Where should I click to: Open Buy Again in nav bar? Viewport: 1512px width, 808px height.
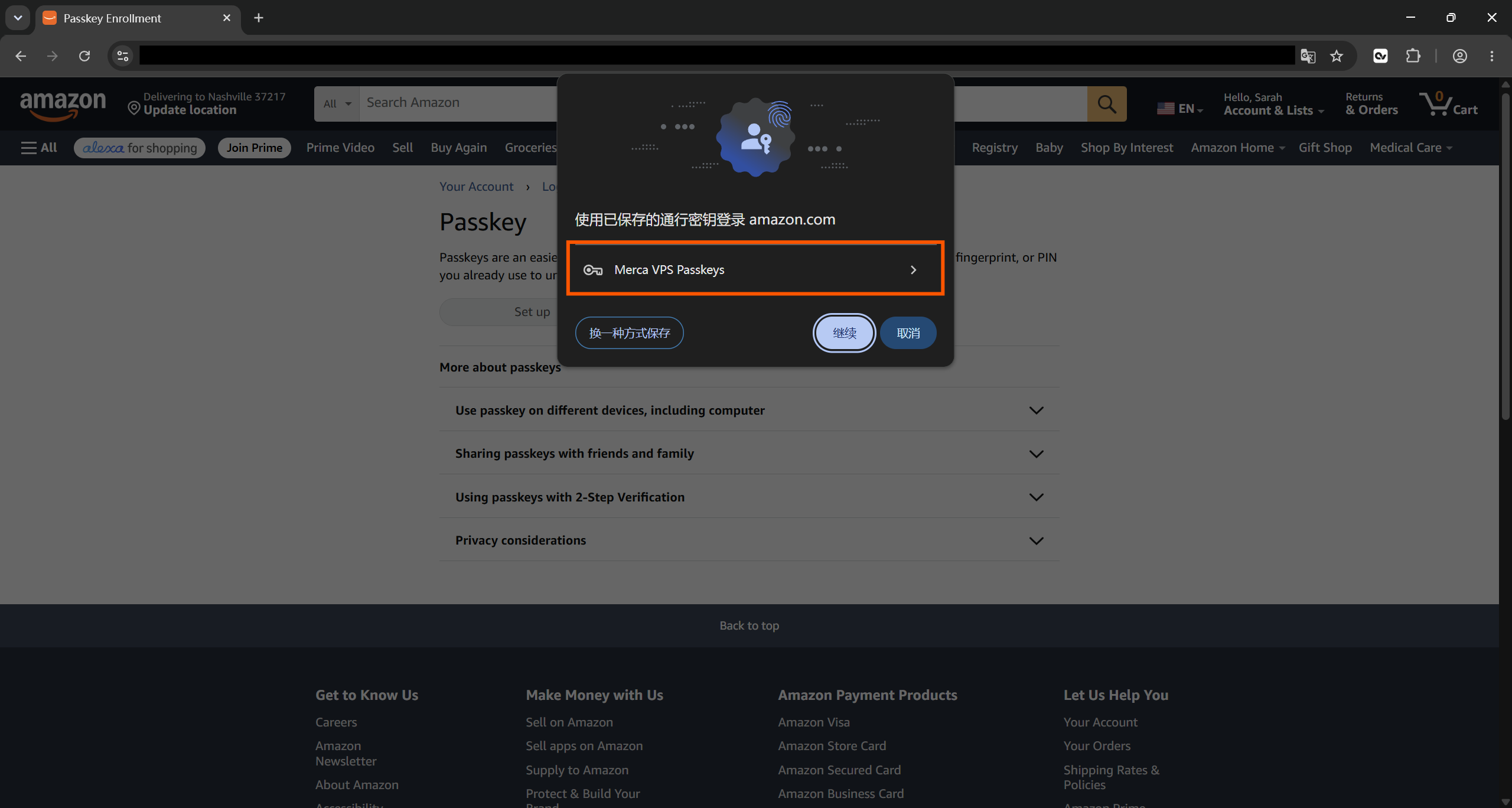click(459, 148)
